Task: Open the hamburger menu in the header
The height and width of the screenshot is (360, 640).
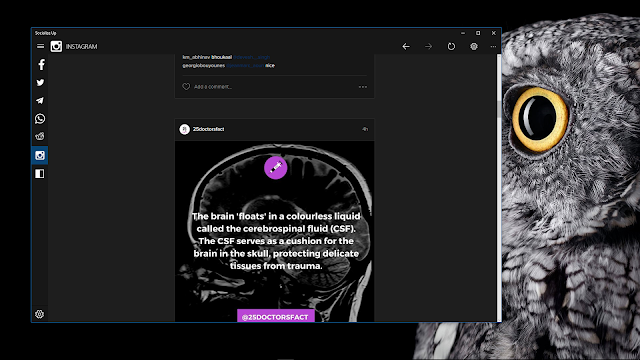Action: pos(40,47)
